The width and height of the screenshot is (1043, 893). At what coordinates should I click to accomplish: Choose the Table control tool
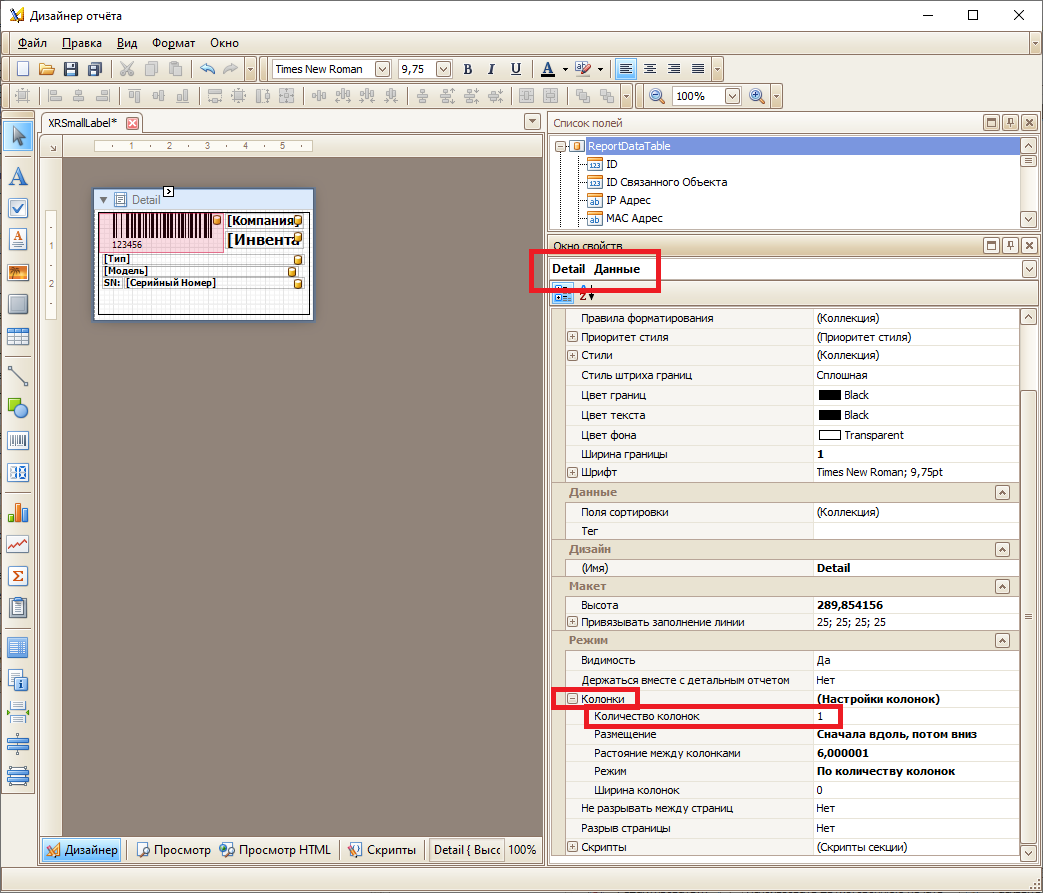pos(18,337)
